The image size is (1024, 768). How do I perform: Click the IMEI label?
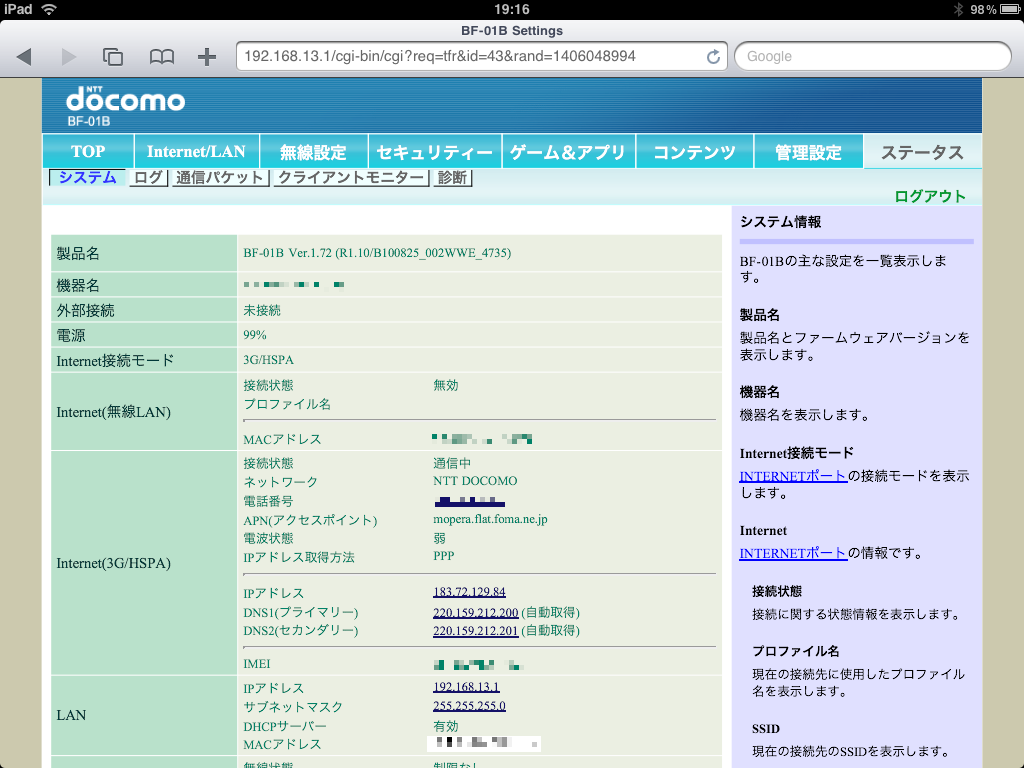(x=257, y=664)
